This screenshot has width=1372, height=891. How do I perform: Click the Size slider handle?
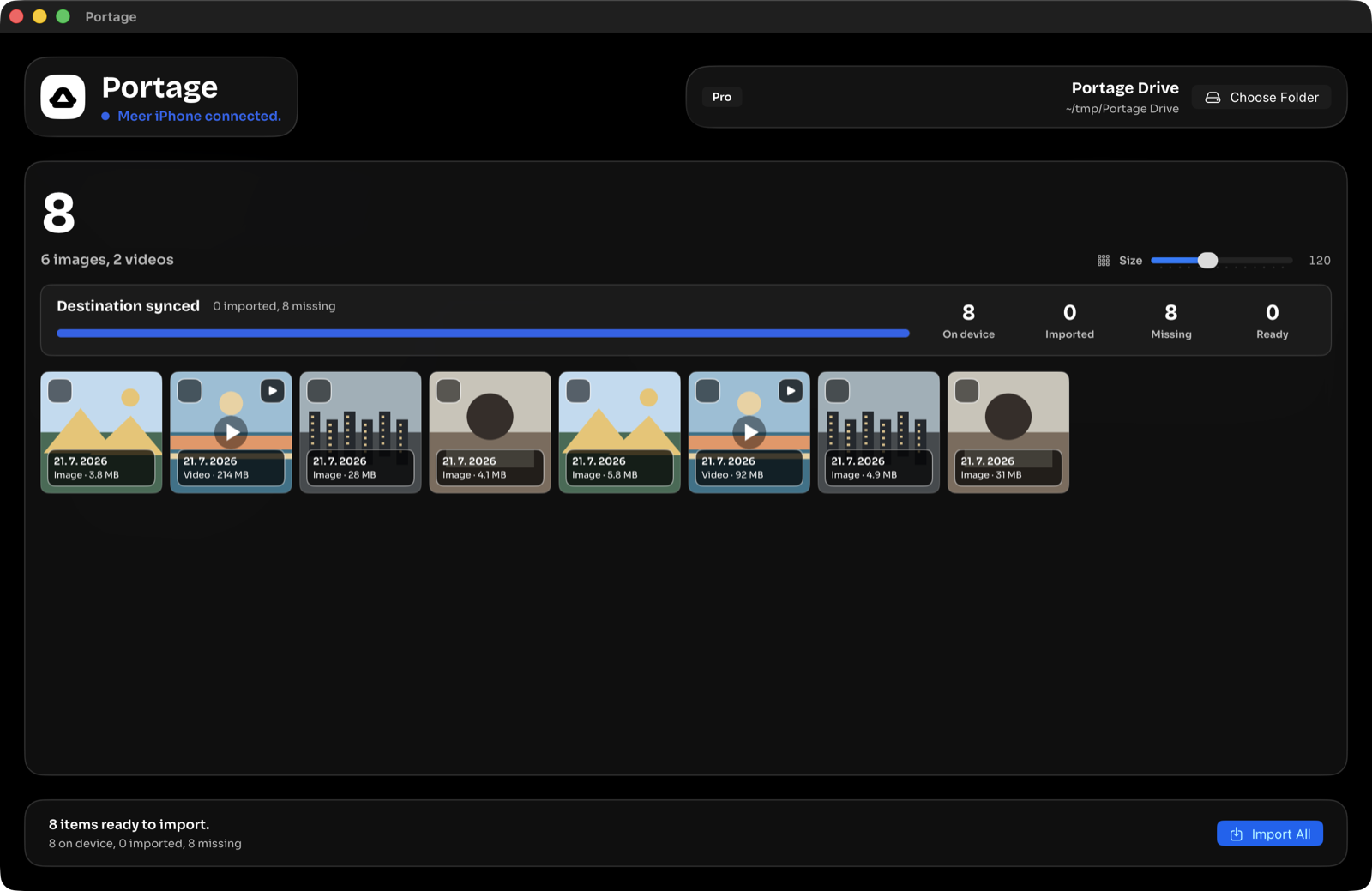(1207, 261)
